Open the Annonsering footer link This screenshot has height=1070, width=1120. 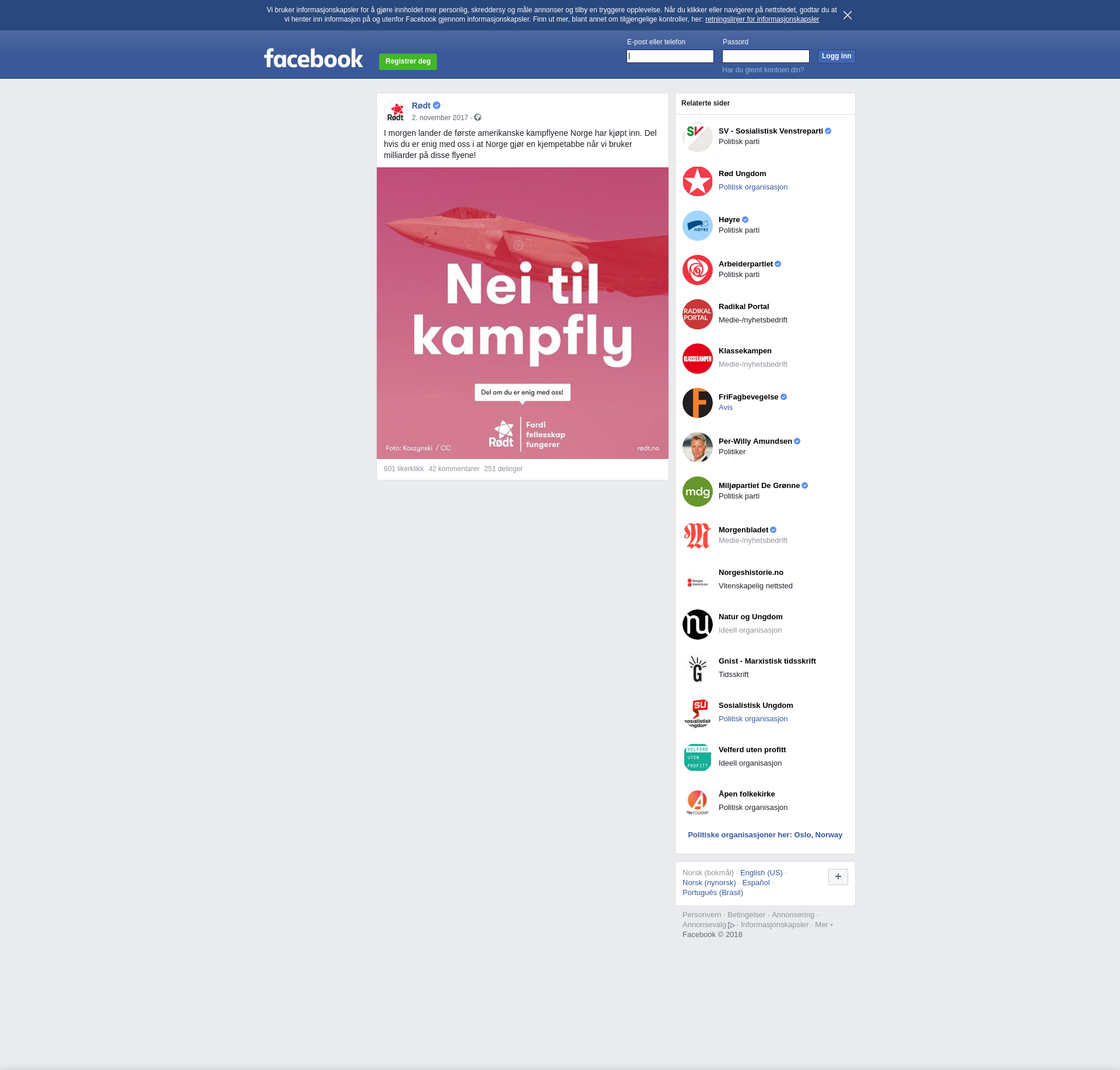[793, 915]
